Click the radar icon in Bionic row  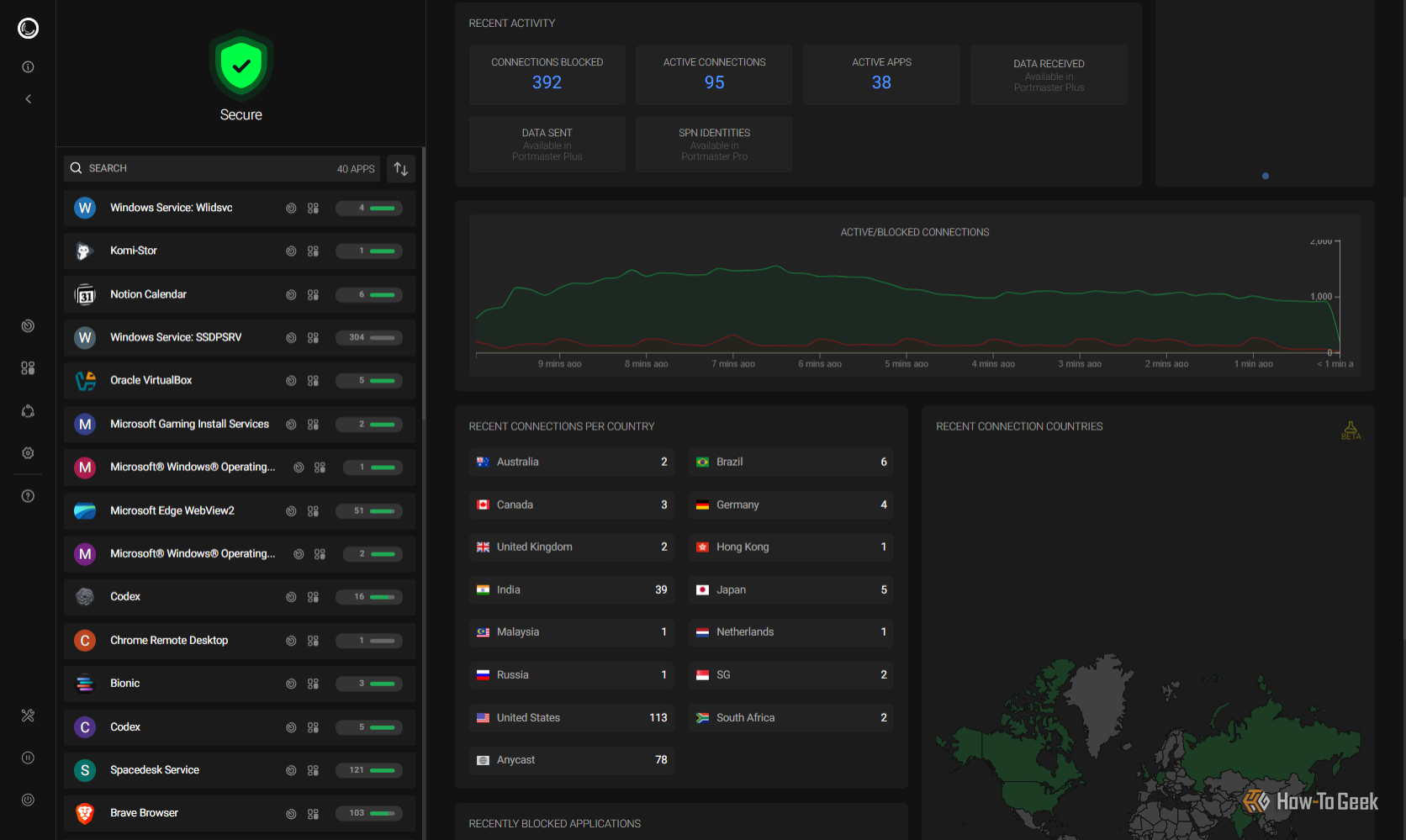[291, 684]
